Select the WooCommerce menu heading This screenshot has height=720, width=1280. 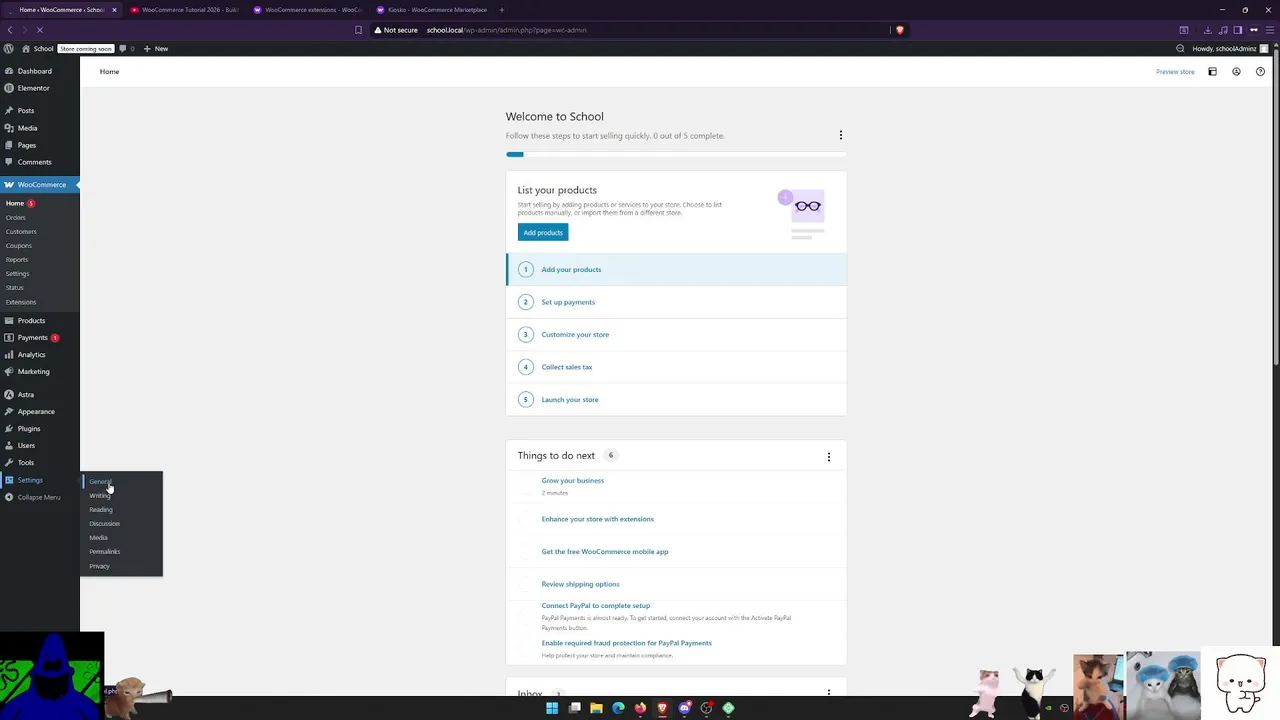(x=40, y=184)
